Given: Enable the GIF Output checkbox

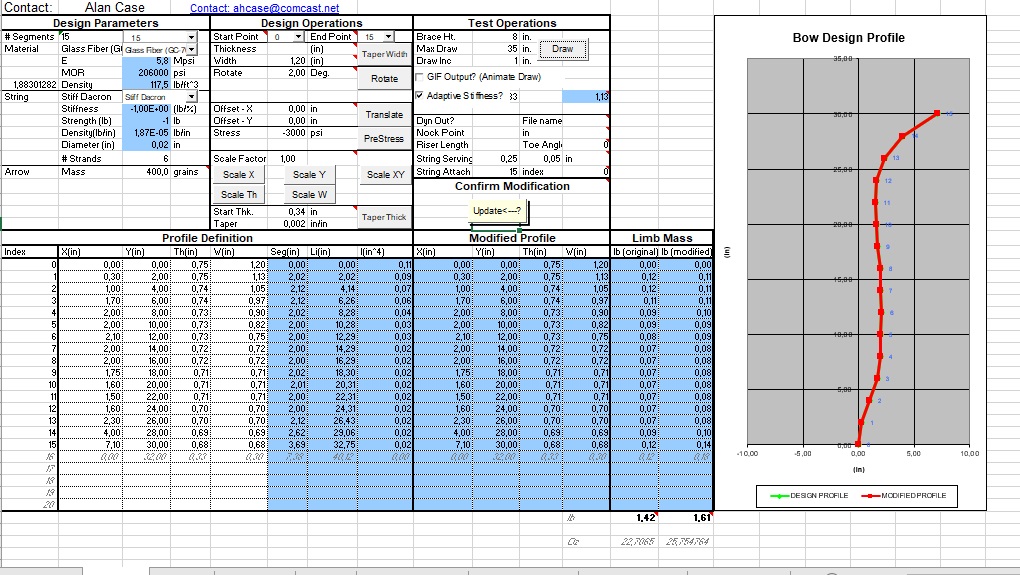Looking at the screenshot, I should coord(419,77).
